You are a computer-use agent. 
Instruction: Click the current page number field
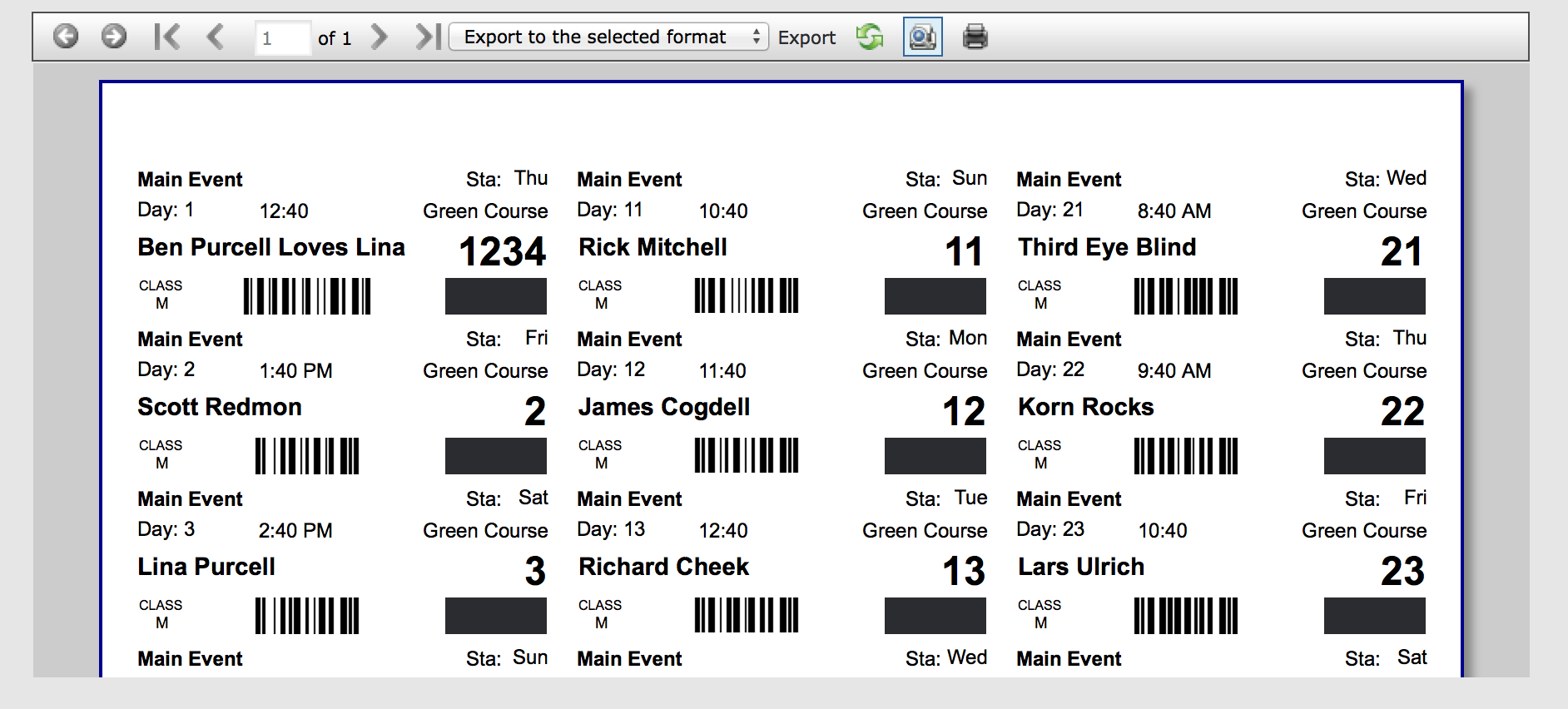coord(282,37)
